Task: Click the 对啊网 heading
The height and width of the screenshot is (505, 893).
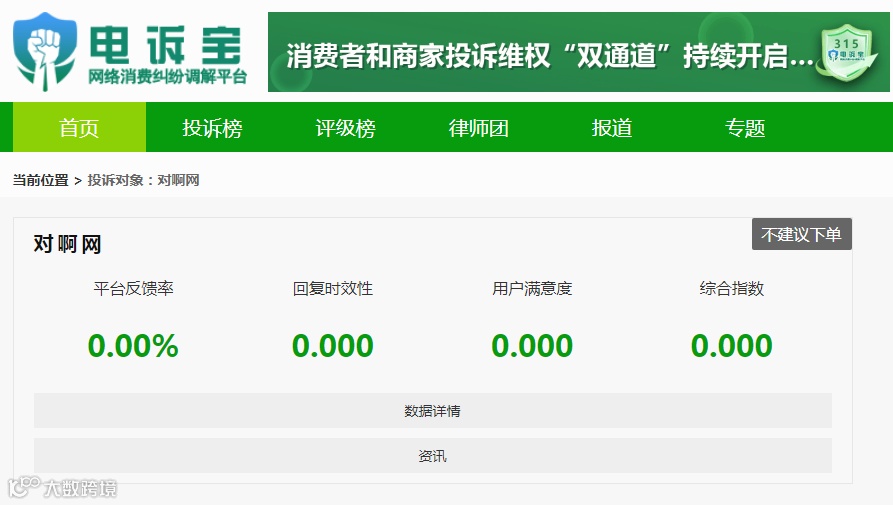Action: click(67, 244)
